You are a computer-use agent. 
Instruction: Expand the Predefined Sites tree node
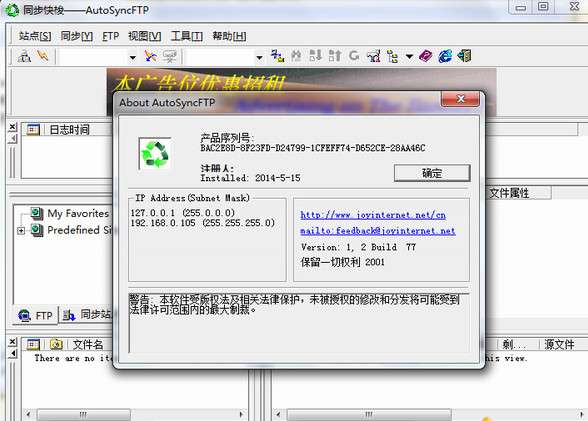click(x=21, y=231)
